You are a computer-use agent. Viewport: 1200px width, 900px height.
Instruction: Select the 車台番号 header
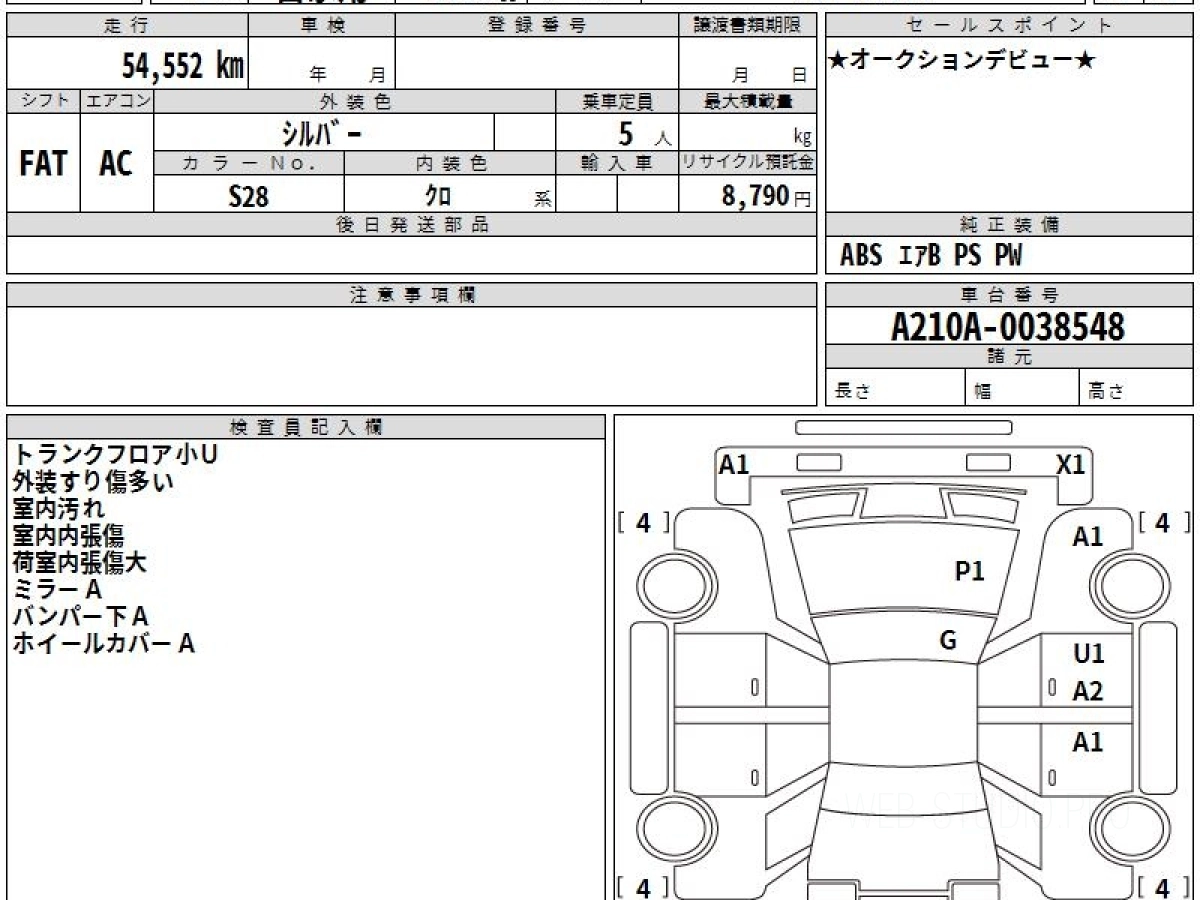(x=1009, y=295)
